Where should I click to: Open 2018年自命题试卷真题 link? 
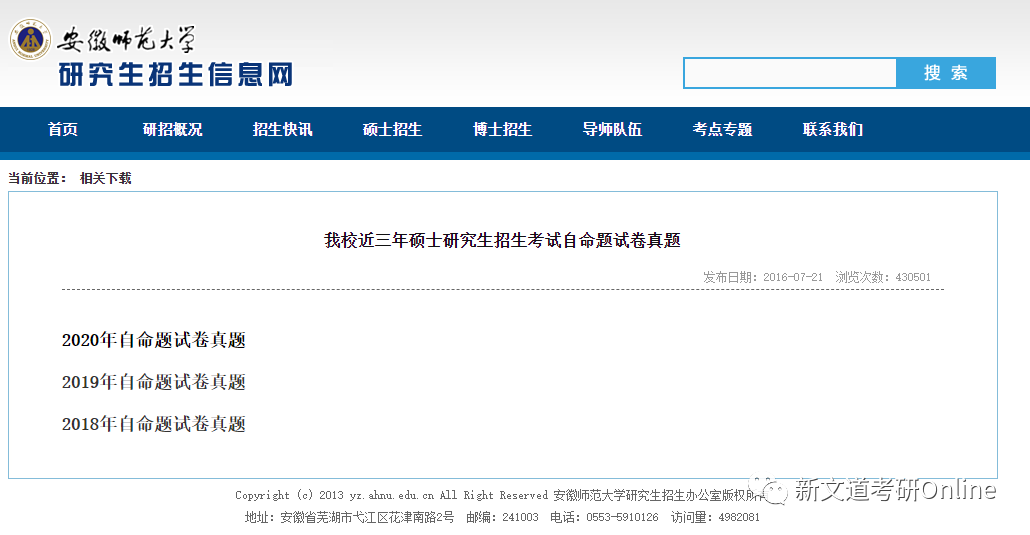click(154, 424)
